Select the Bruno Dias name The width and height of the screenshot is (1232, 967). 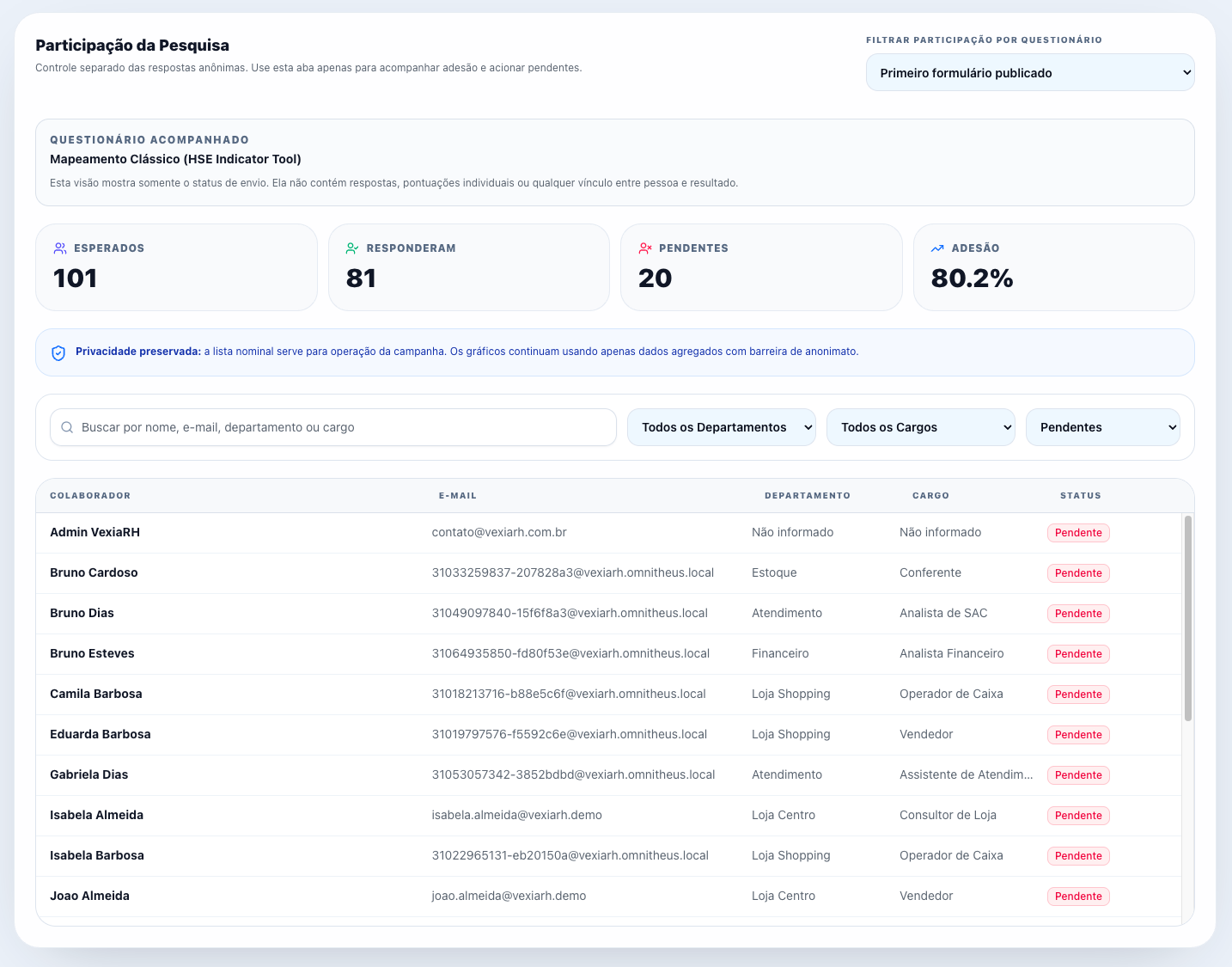82,613
